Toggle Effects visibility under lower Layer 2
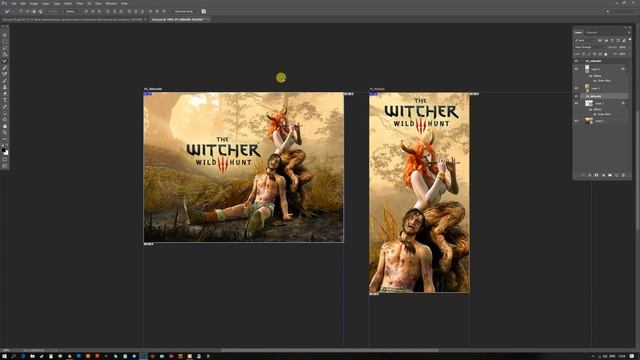Screen dimensions: 640x360 point(590,109)
